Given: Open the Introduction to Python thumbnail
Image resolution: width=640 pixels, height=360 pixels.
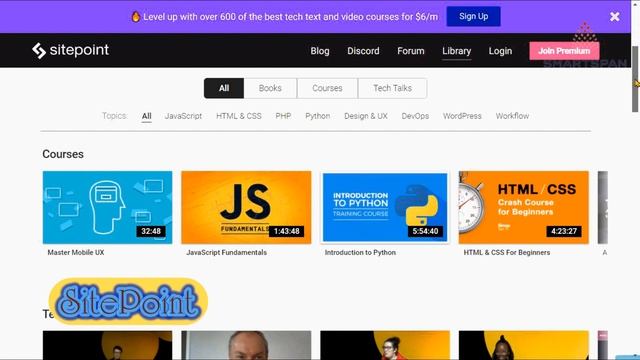Looking at the screenshot, I should [x=385, y=207].
